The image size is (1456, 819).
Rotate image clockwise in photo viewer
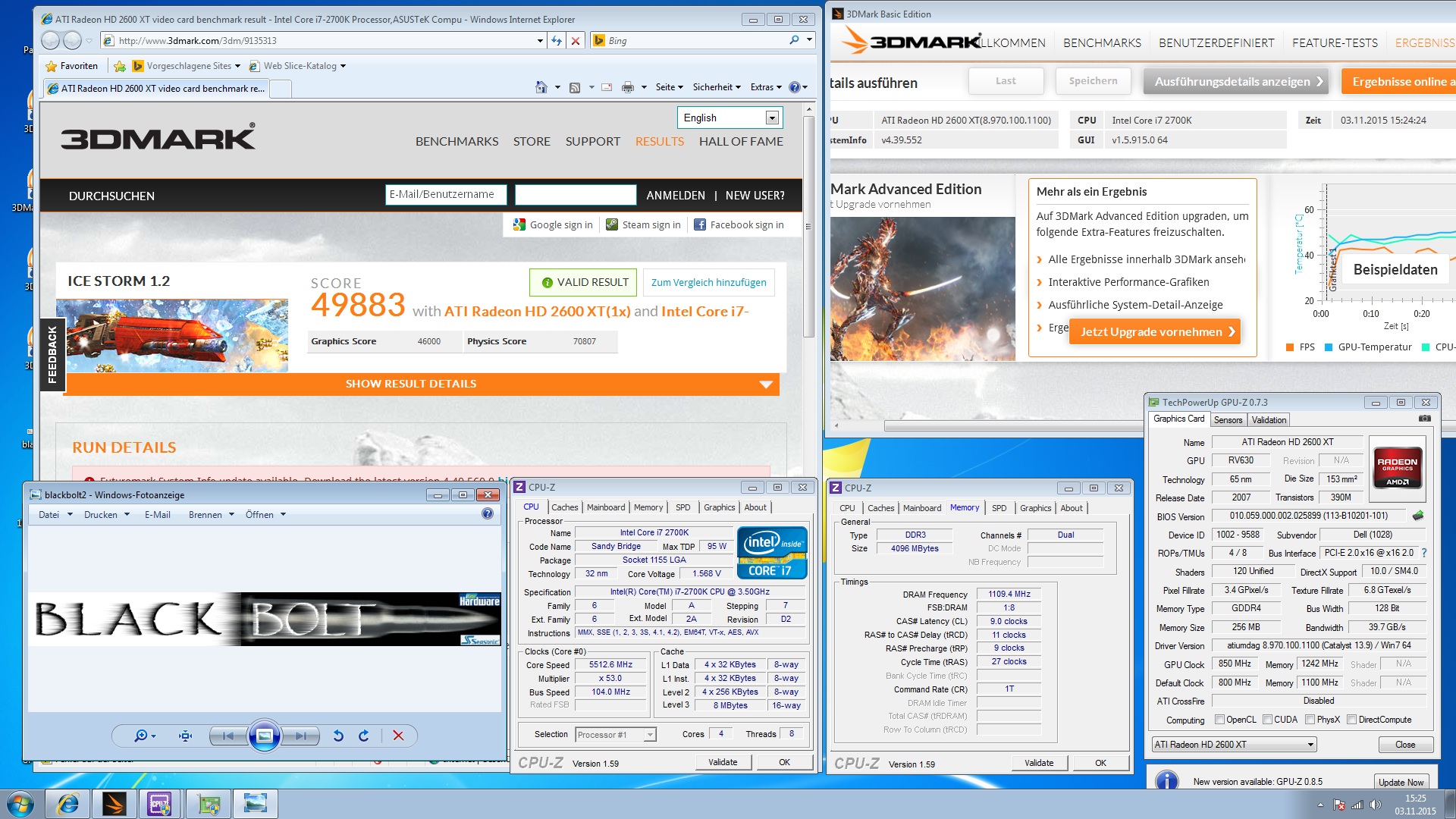coord(364,736)
